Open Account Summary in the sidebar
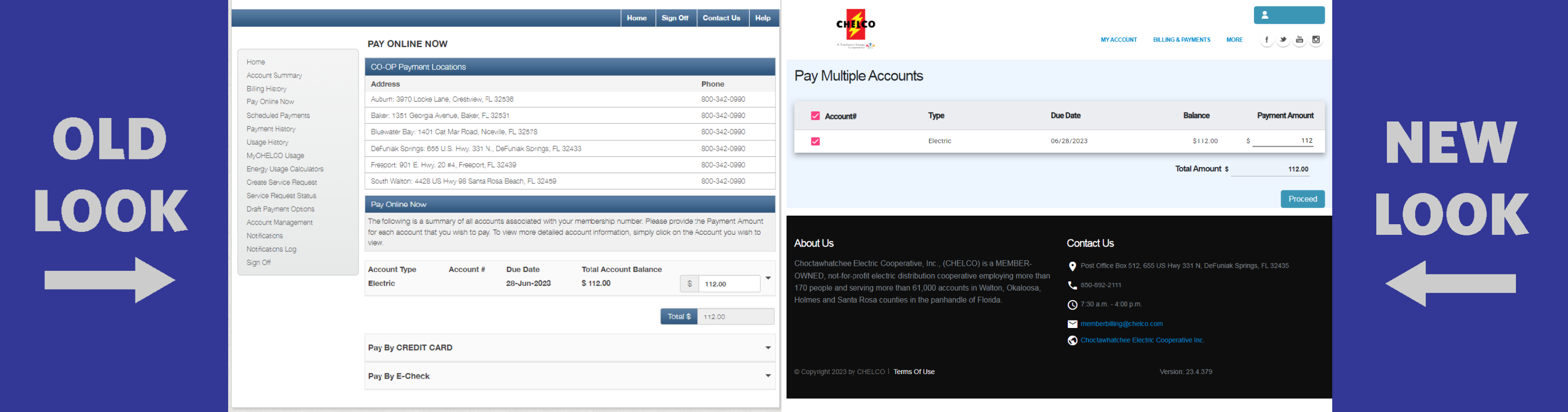Image resolution: width=1568 pixels, height=412 pixels. tap(274, 75)
